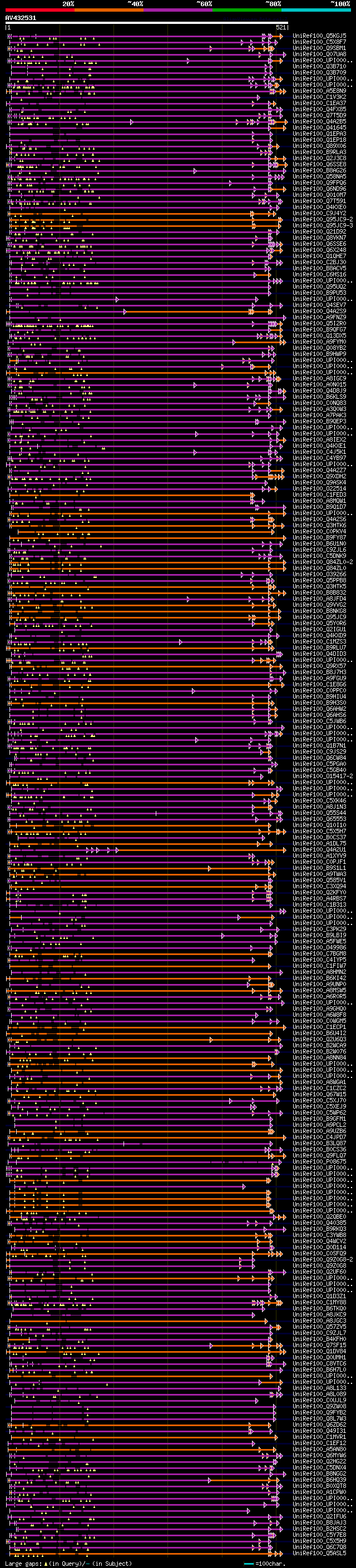Select subject label UniRef100_C8VTC6
This screenshot has width=356, height=1568.
319,1363
